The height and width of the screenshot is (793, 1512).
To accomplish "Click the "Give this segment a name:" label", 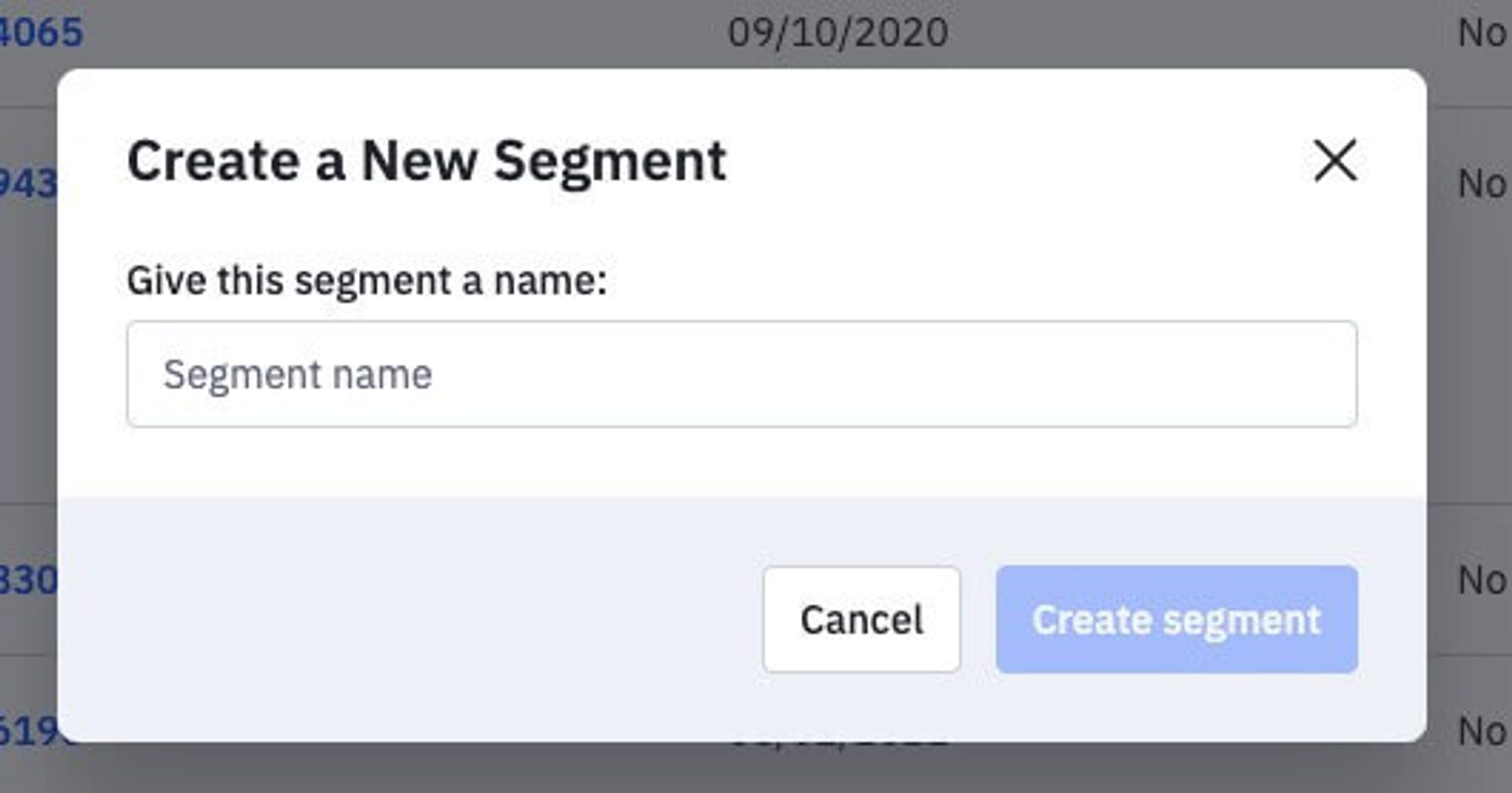I will (x=367, y=280).
